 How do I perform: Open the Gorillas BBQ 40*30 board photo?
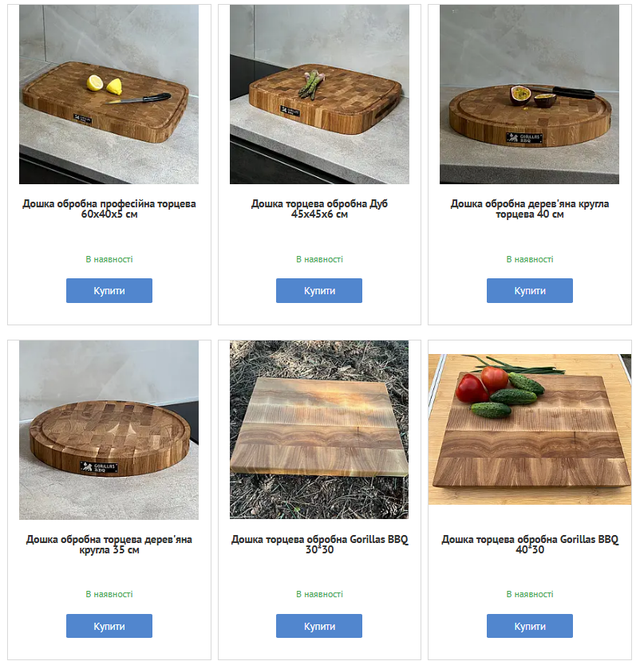tap(530, 429)
